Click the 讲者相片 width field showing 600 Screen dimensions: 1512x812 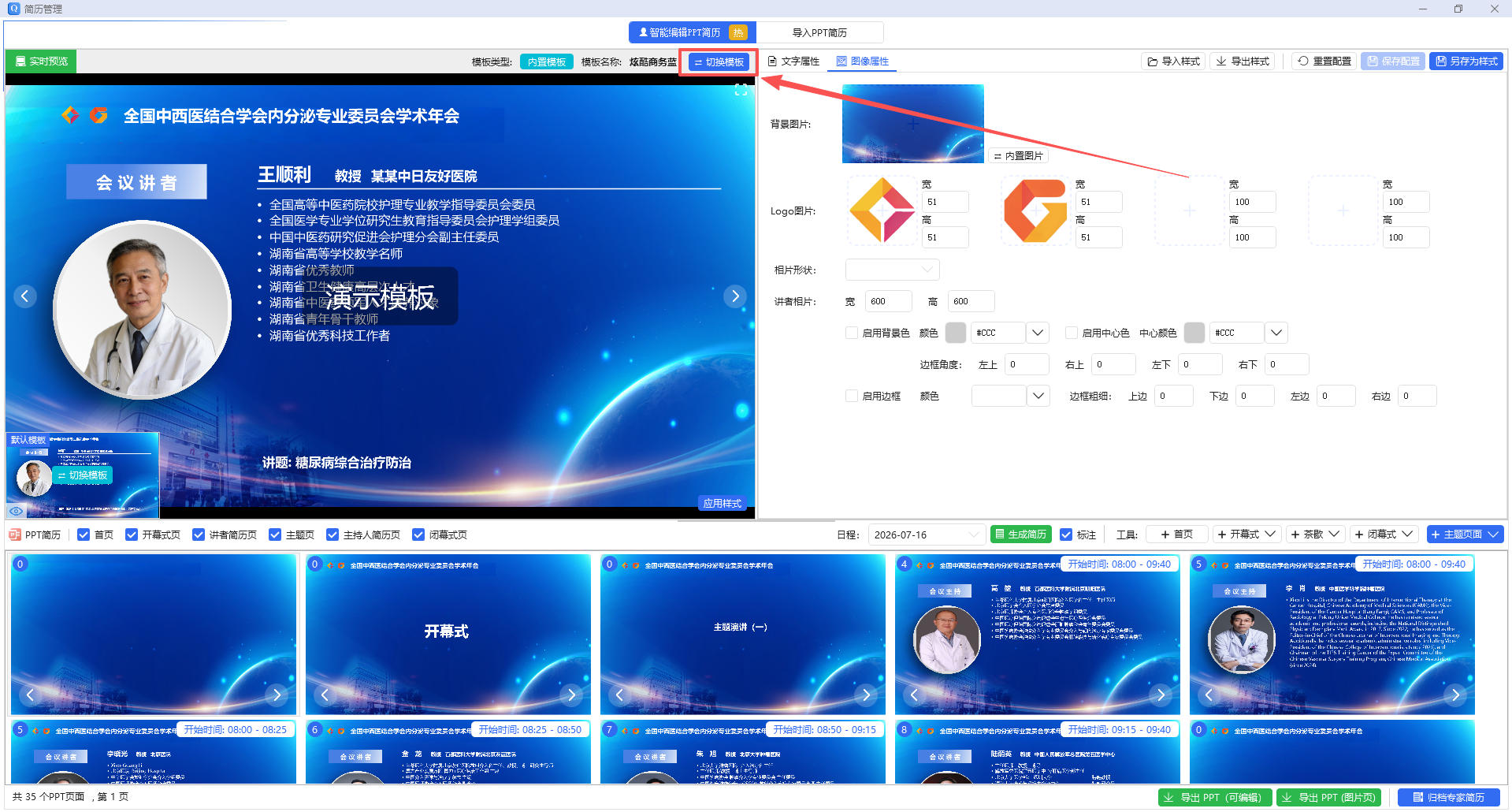click(x=888, y=301)
